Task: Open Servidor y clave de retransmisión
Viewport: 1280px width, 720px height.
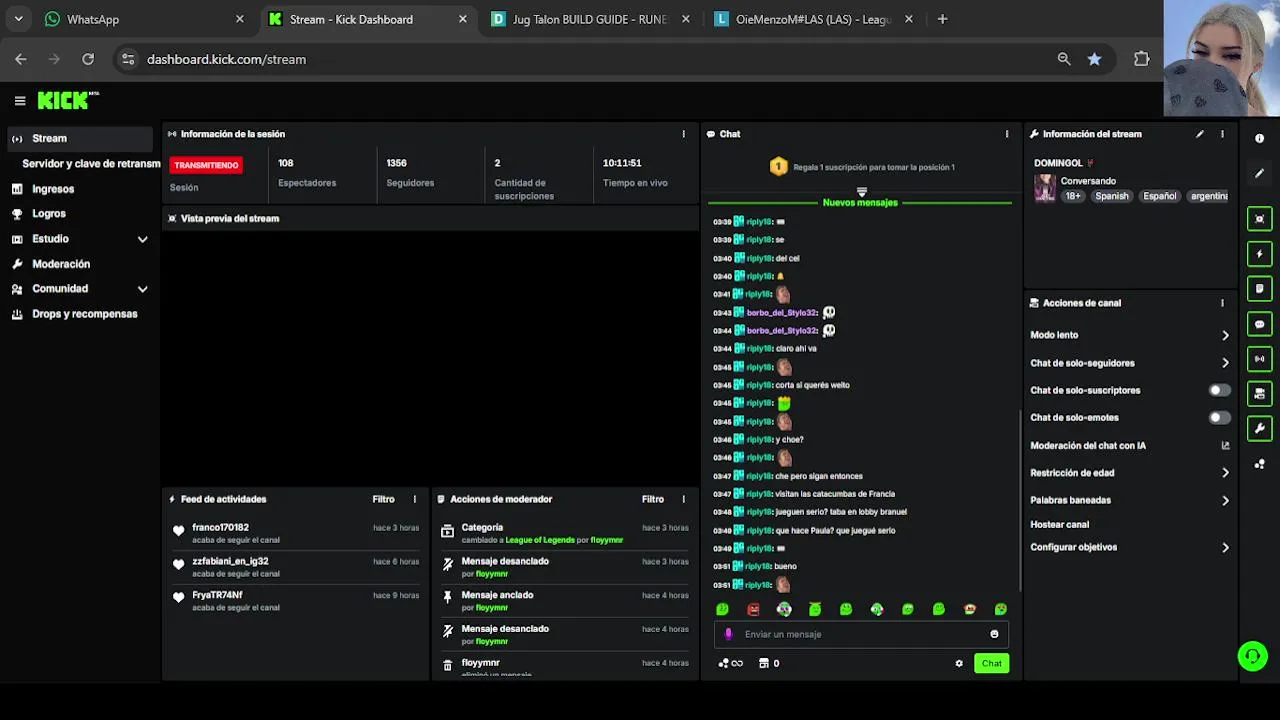Action: (x=91, y=164)
